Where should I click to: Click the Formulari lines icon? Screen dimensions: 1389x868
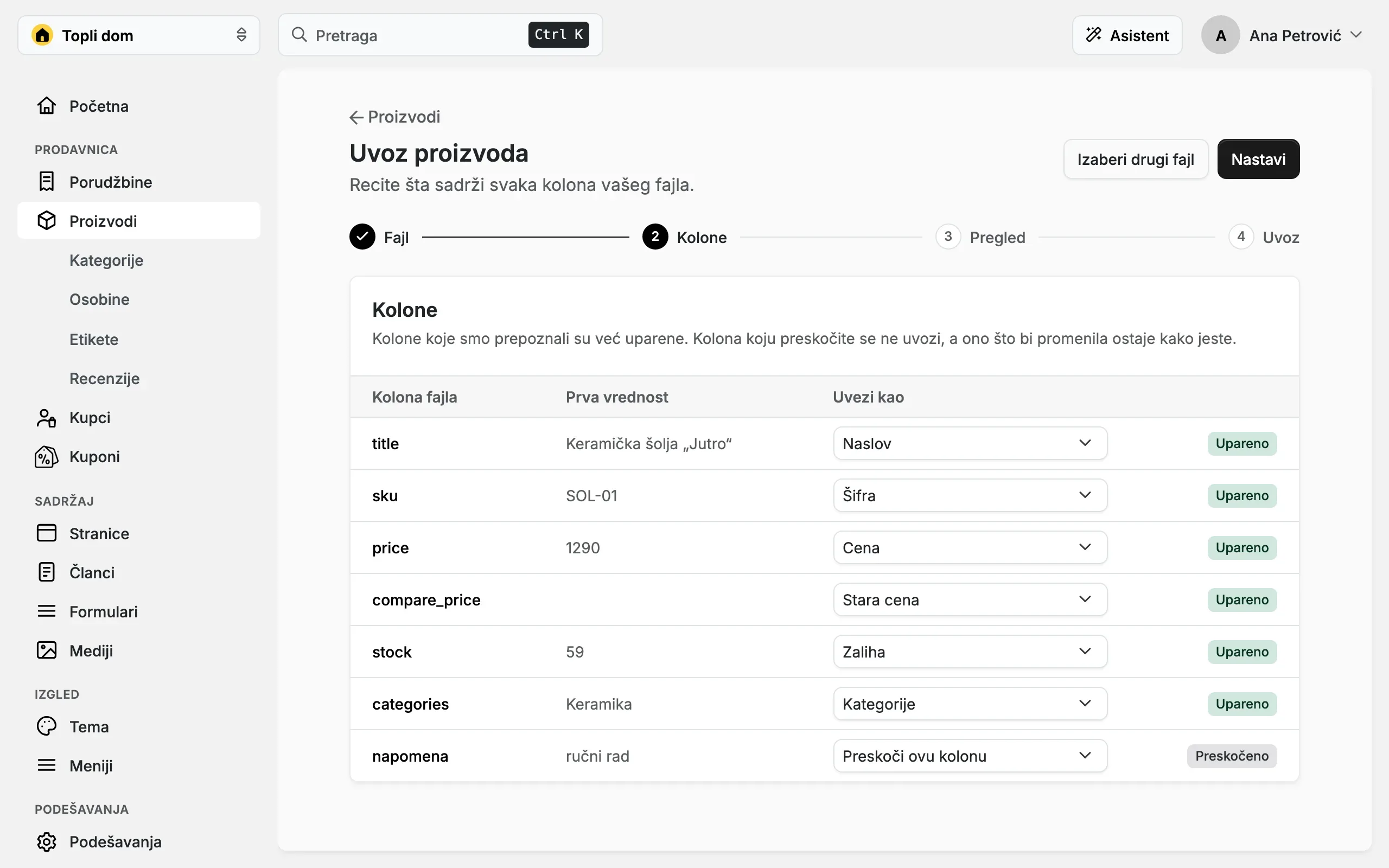point(47,611)
